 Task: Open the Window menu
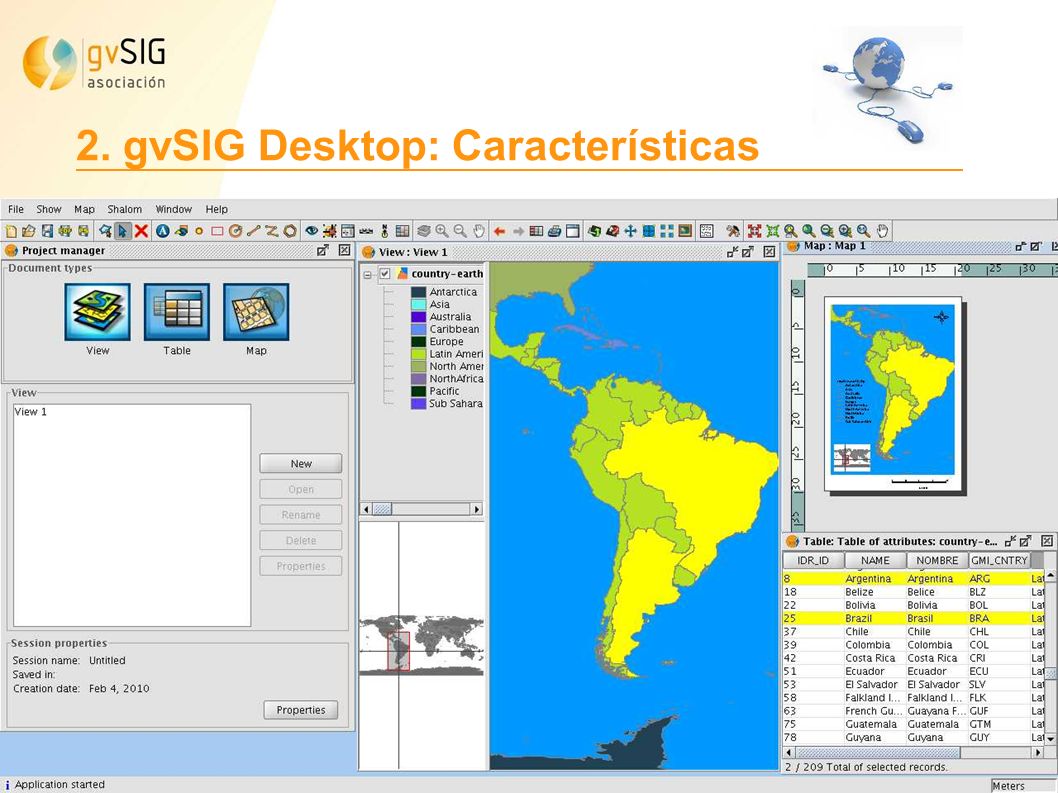coord(173,209)
